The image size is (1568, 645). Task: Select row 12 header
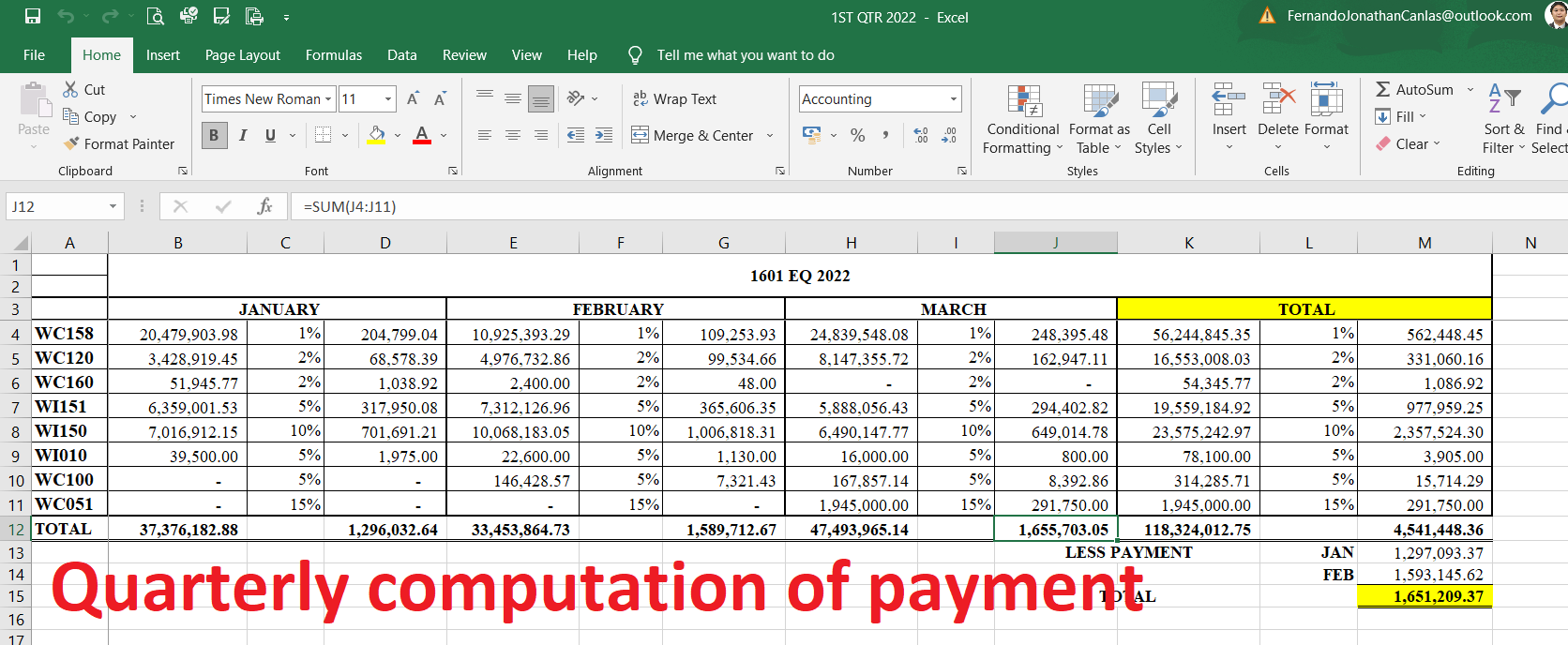point(16,529)
